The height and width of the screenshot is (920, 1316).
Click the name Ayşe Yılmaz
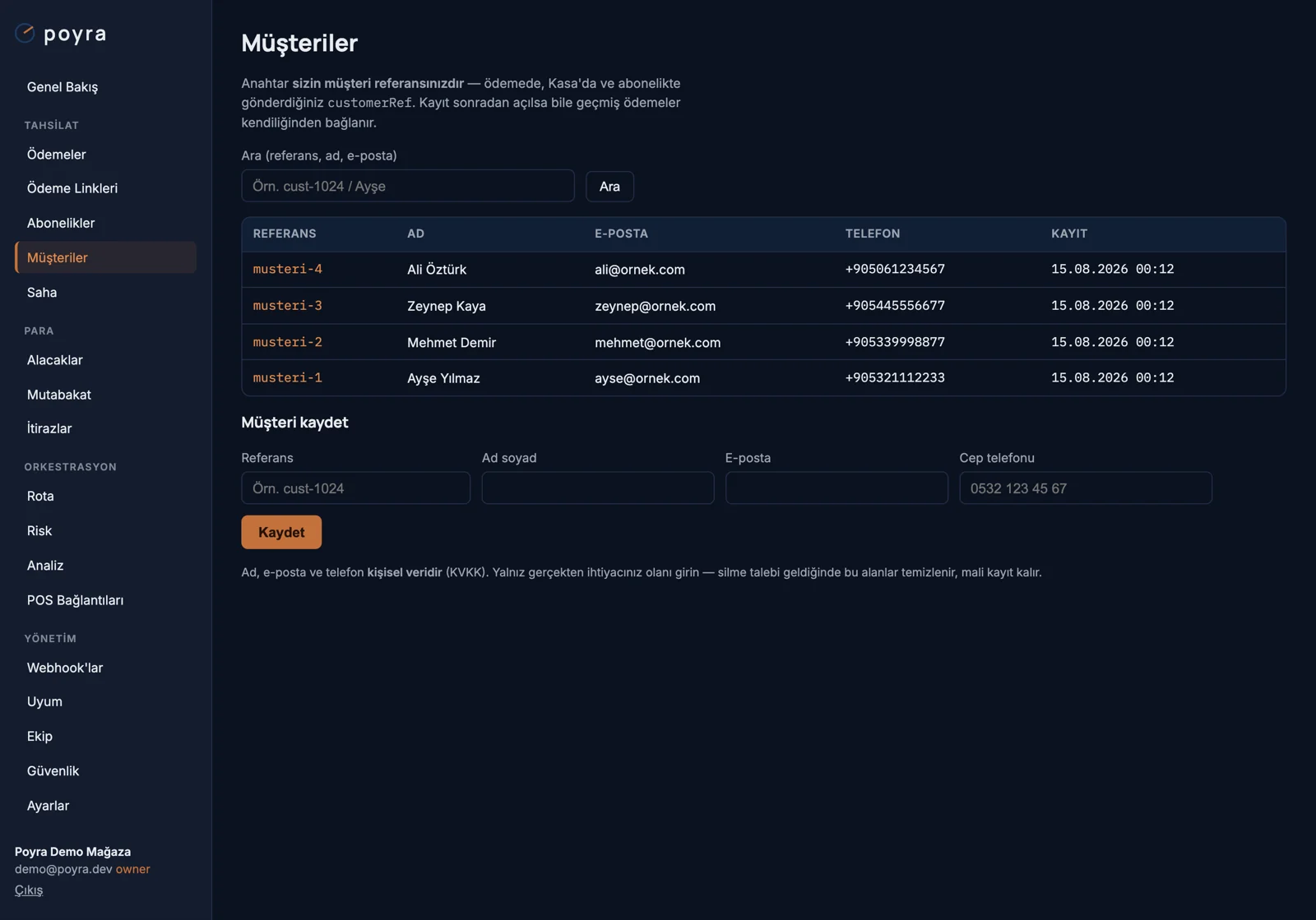coord(443,378)
